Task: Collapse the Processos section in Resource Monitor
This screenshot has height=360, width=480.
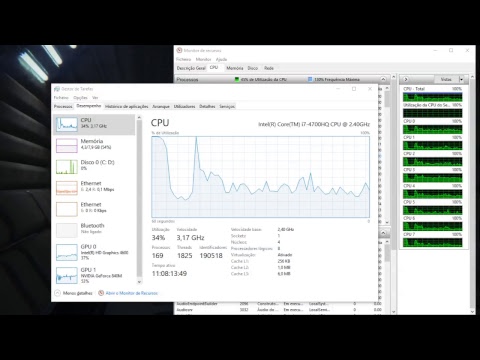Action: [383, 79]
